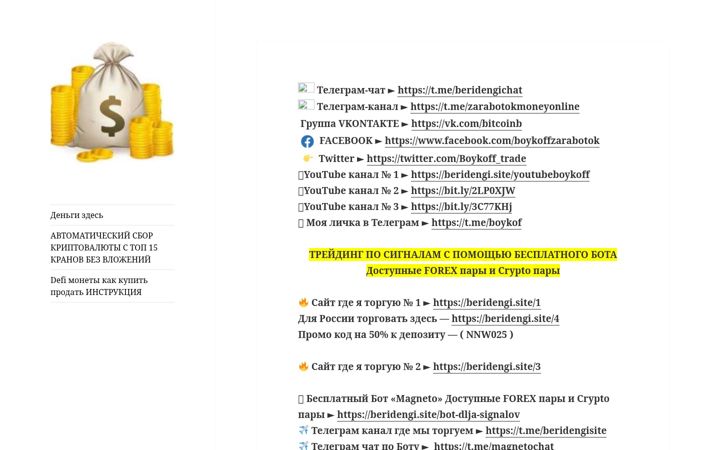Click the fire icon beside Сайт № 1
Viewport: 720px width, 450px height.
[x=303, y=302]
